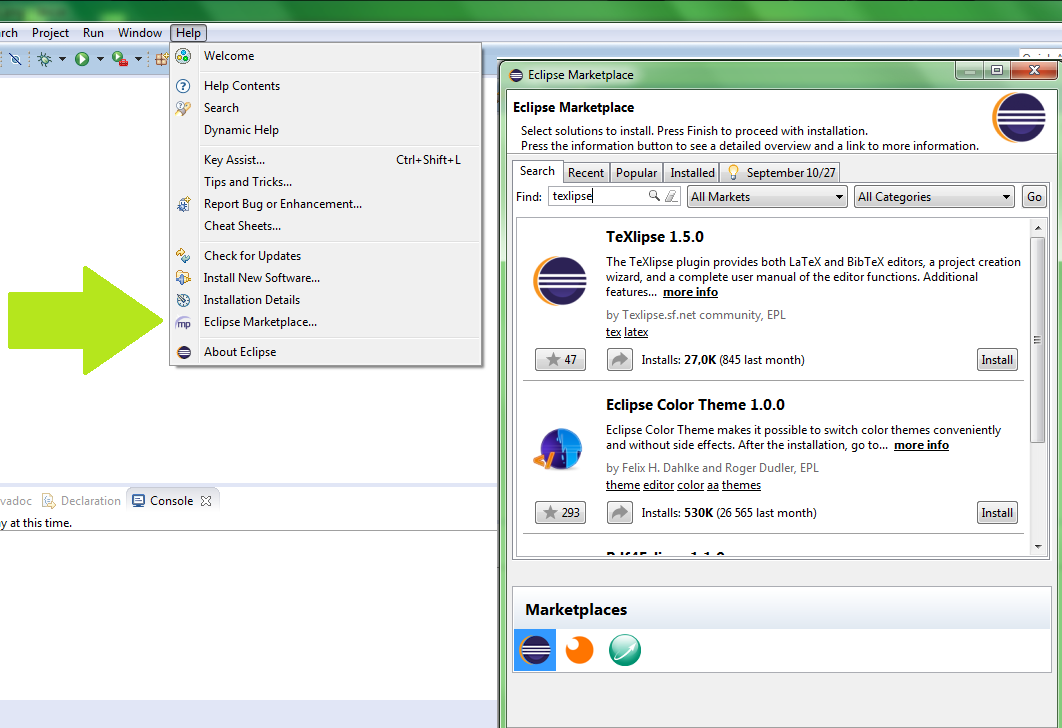Click the TeXlipse plugin logo

point(560,280)
